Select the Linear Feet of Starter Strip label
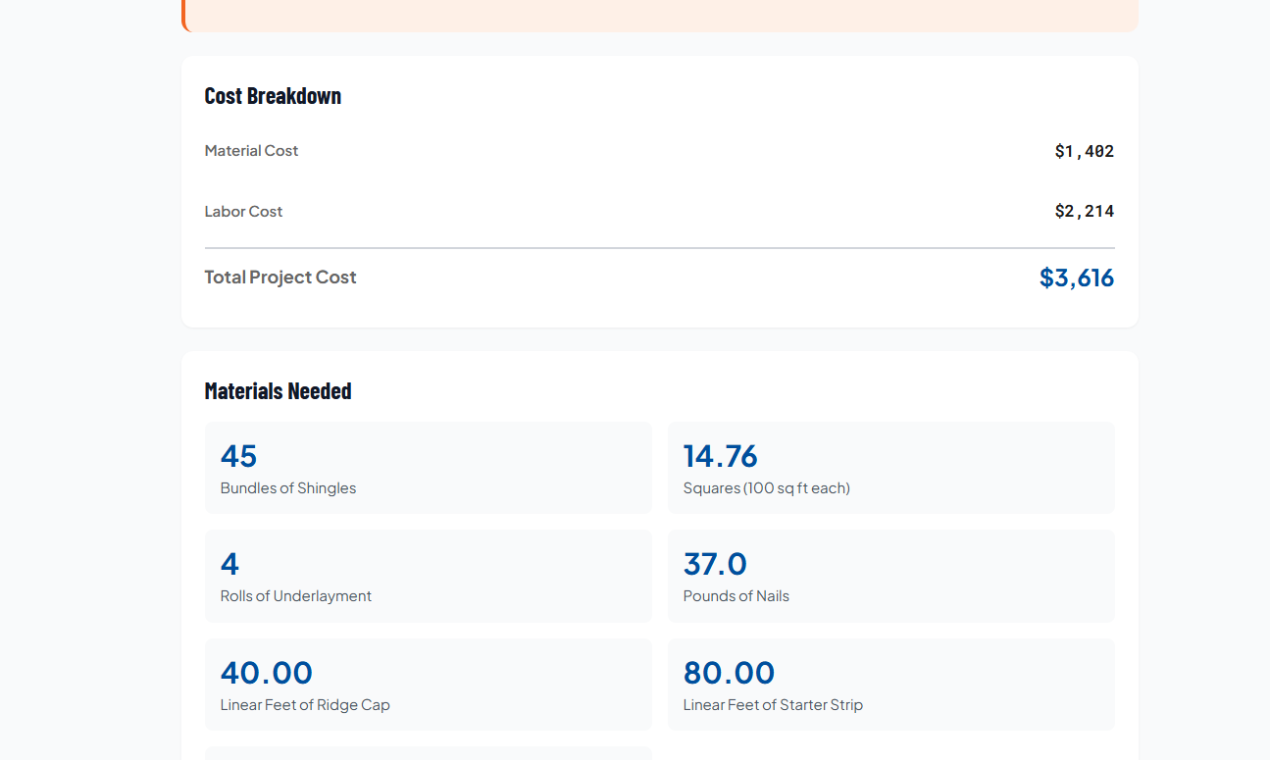The height and width of the screenshot is (760, 1270). point(773,705)
